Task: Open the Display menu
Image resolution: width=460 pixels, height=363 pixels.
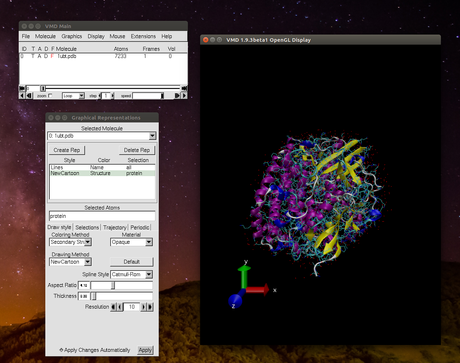Action: coord(96,36)
